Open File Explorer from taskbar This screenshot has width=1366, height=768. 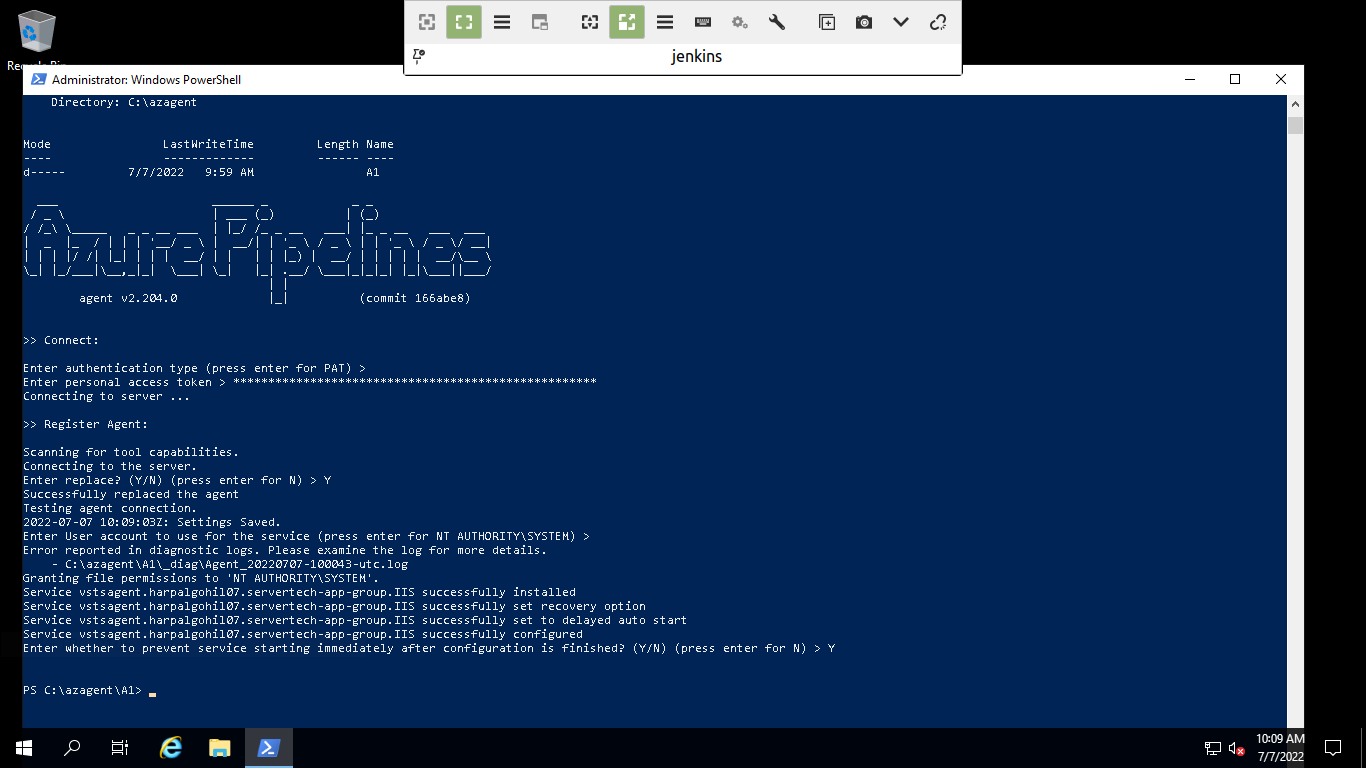coord(220,748)
